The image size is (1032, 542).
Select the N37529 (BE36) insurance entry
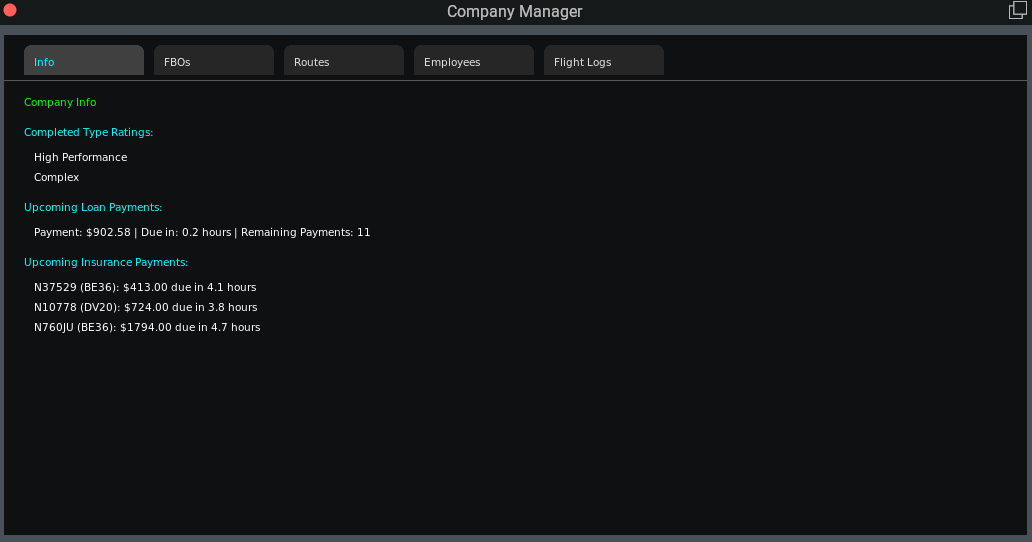tap(145, 287)
